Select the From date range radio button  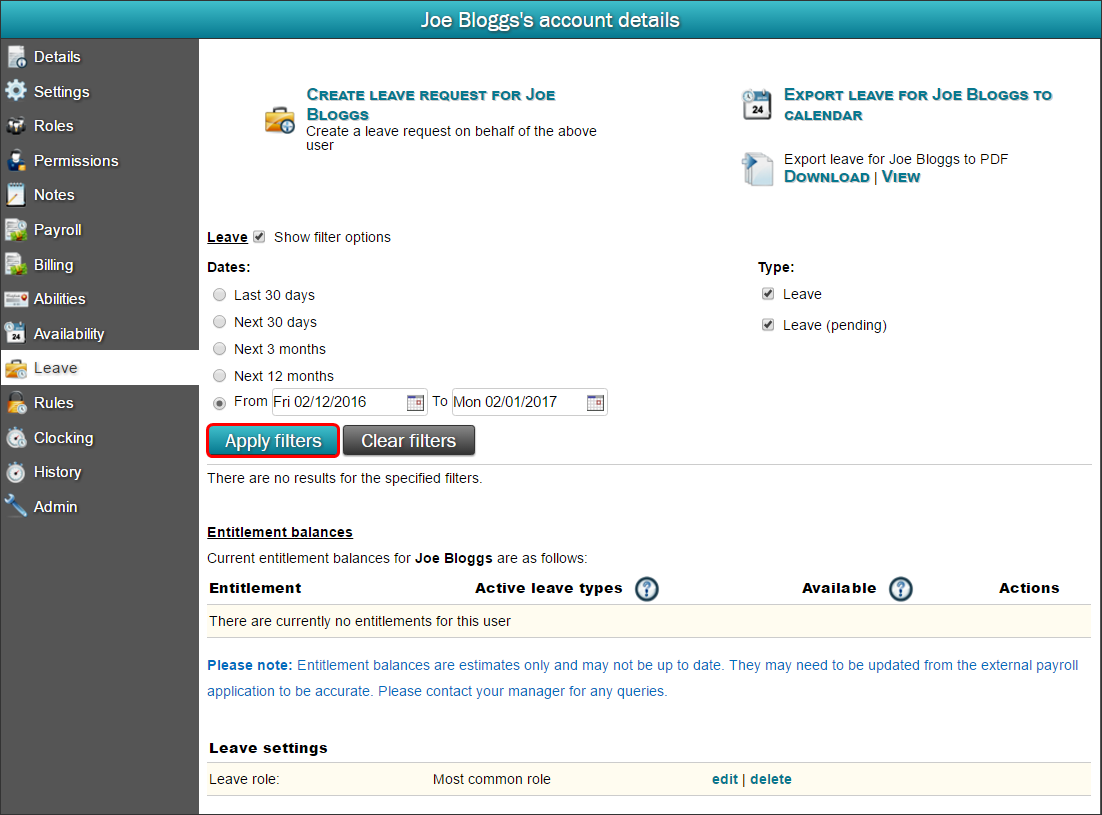[219, 403]
